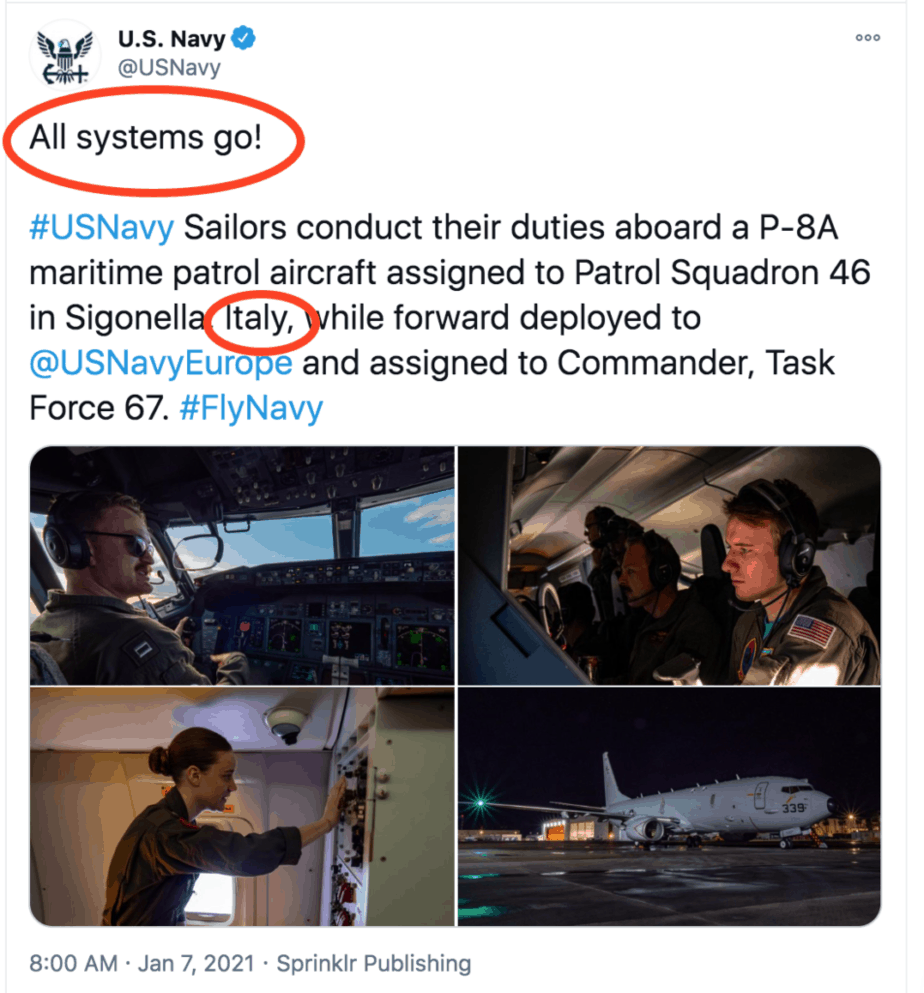Click the "All systems go!" text

point(145,137)
